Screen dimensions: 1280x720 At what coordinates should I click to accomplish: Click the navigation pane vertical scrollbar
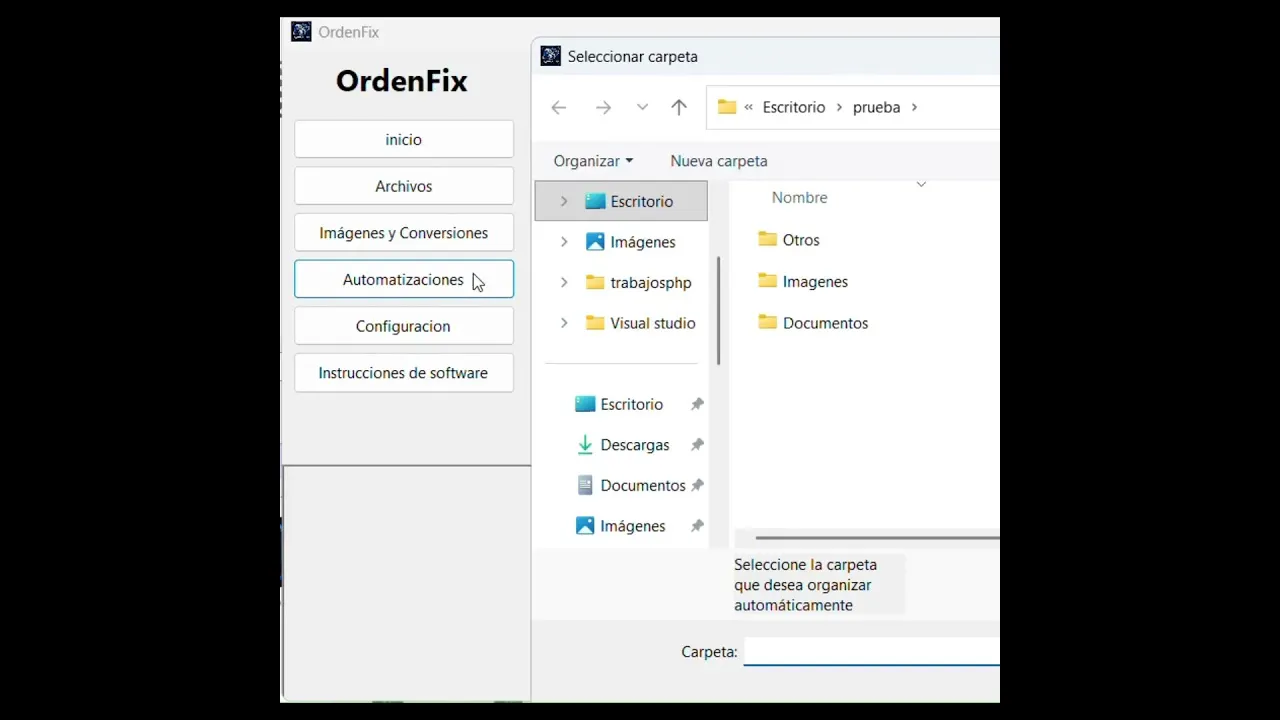click(719, 310)
